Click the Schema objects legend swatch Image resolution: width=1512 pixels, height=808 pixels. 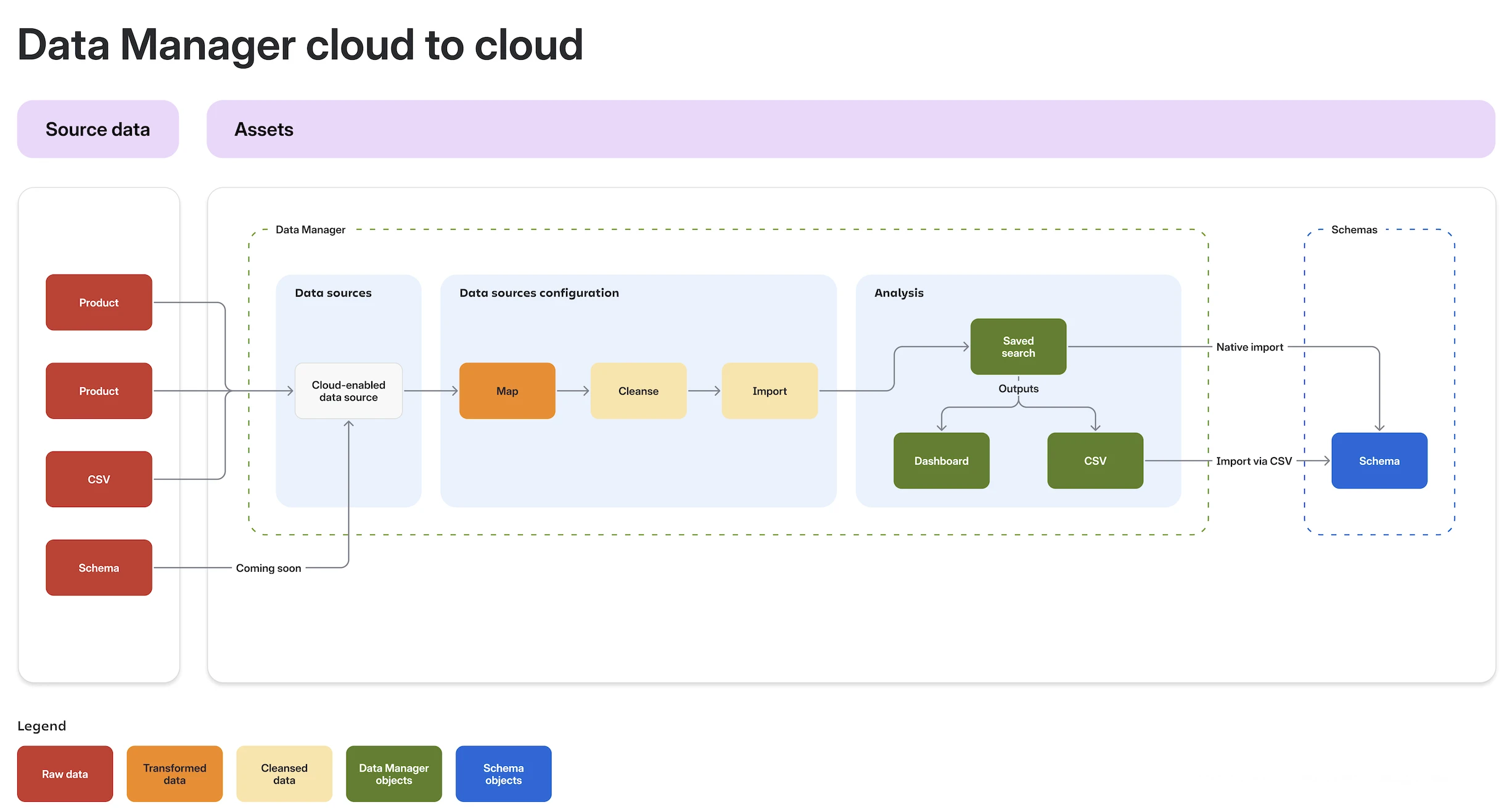point(503,773)
